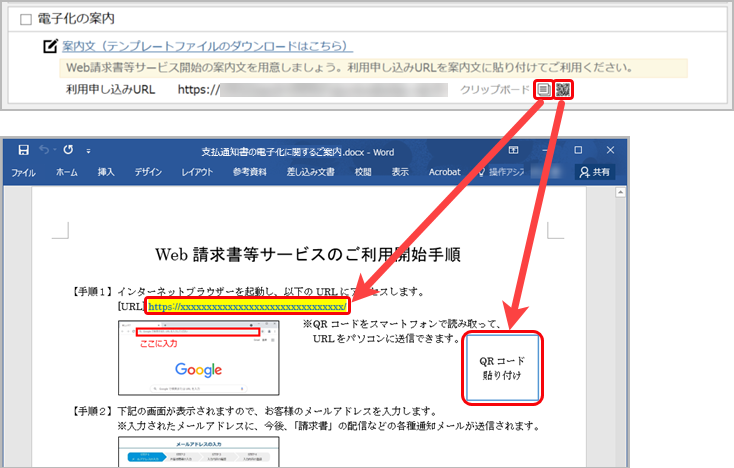The image size is (734, 468).
Task: Click the 利用申し込みURL label
Action: (x=110, y=89)
